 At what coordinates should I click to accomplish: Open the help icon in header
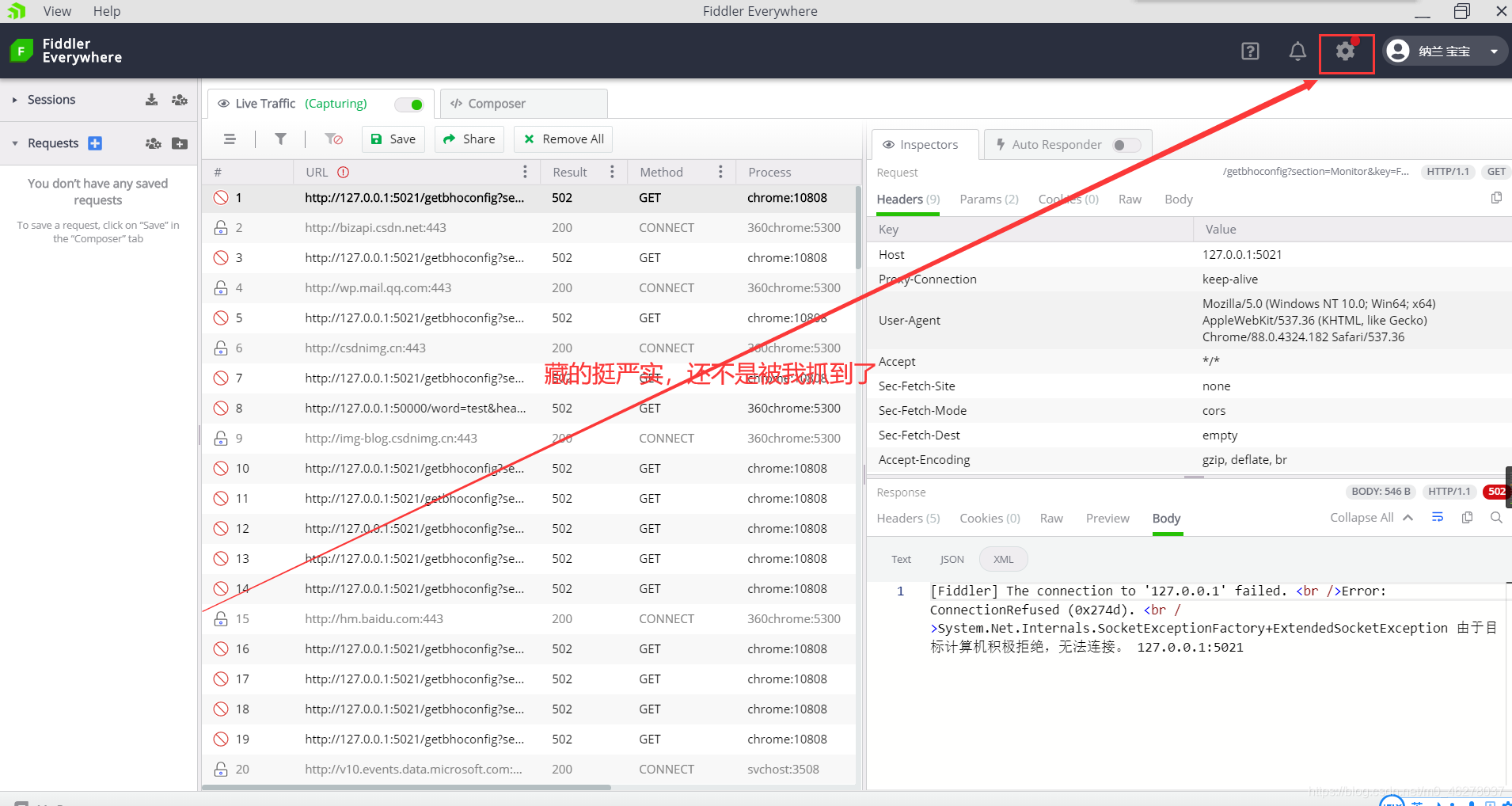tap(1250, 51)
